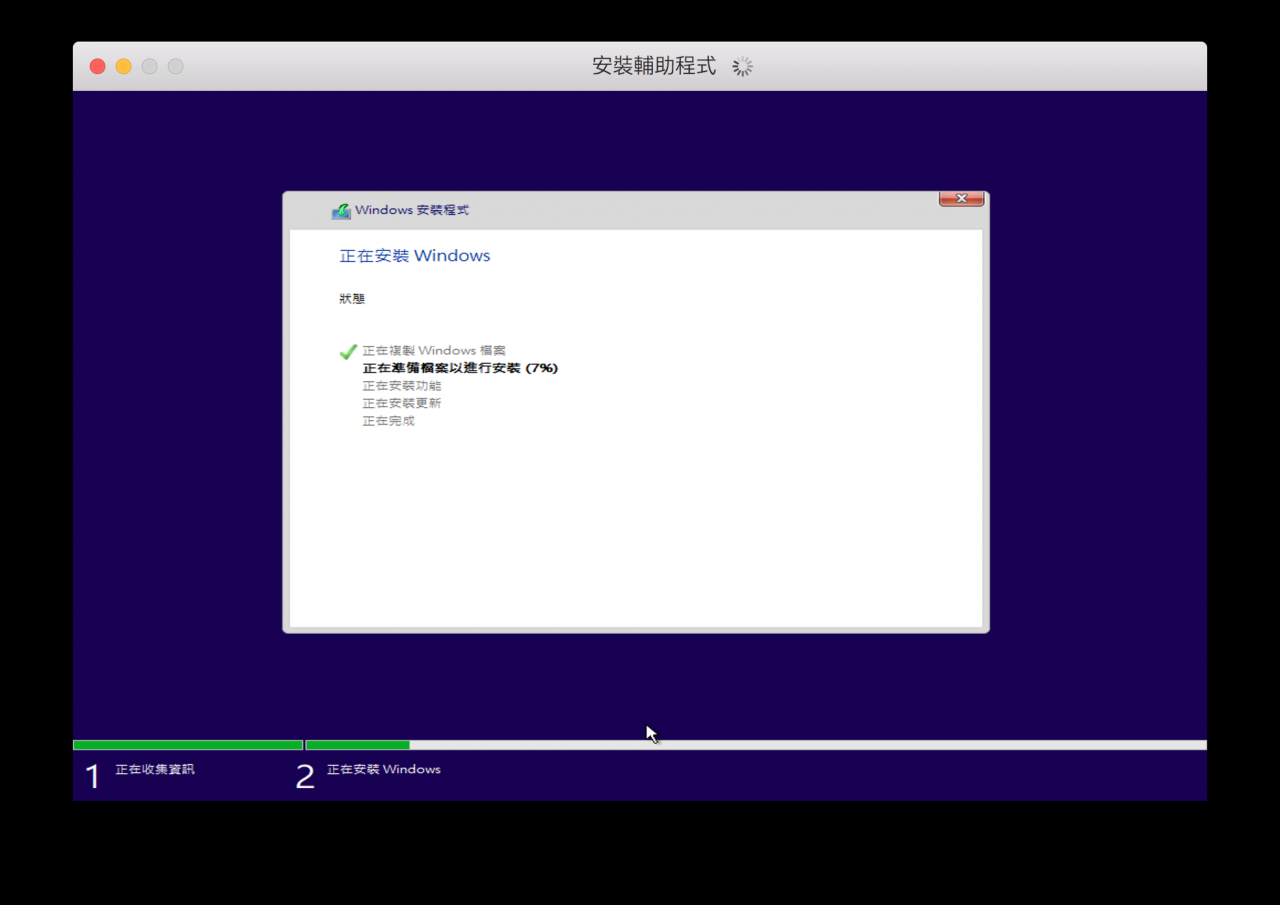Viewport: 1280px width, 905px height.
Task: Click the loading spinner next to 安裝輔助程式
Action: coord(742,66)
